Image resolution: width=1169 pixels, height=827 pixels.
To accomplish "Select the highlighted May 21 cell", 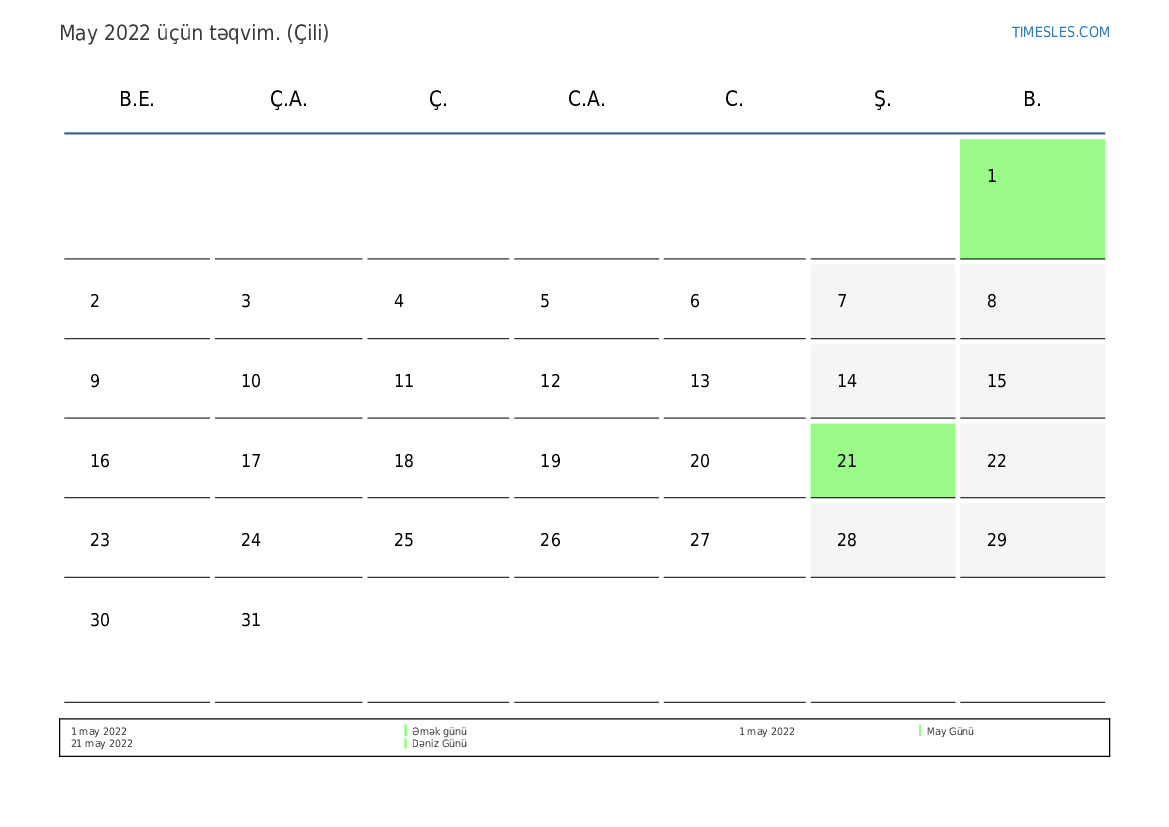I will (x=882, y=461).
